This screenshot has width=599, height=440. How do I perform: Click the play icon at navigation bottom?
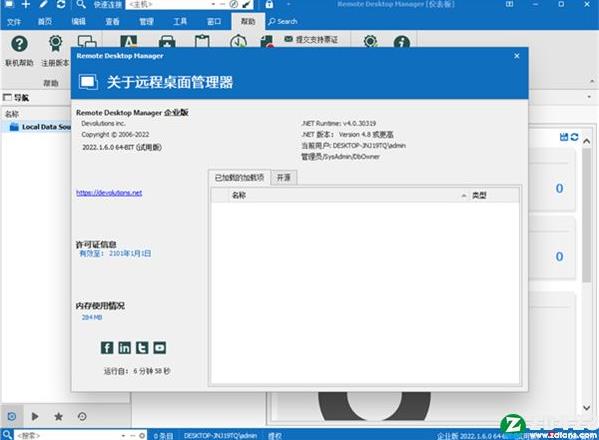35,416
